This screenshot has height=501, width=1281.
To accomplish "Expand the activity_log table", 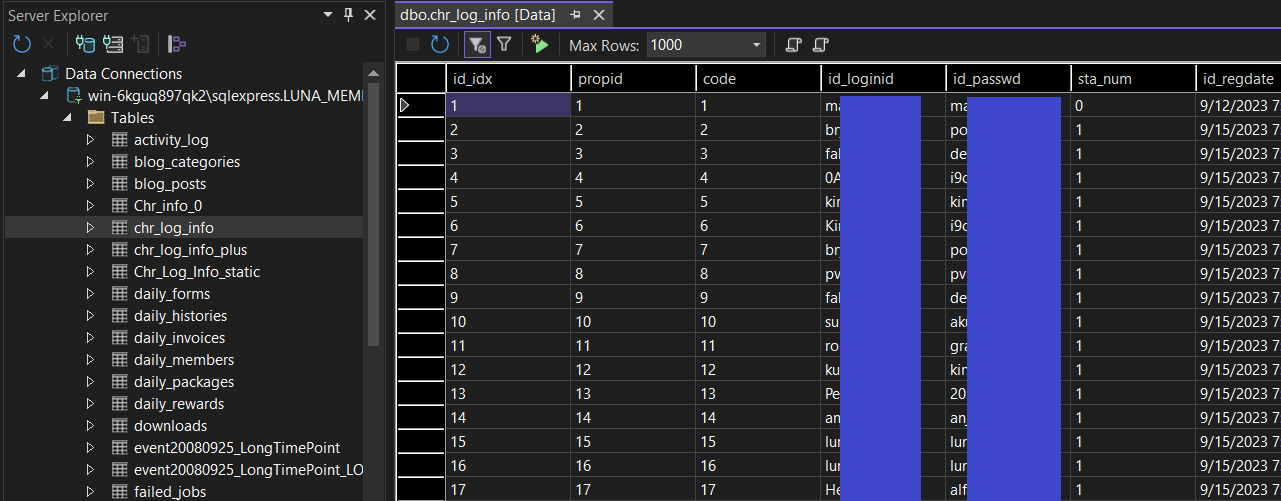I will point(90,140).
